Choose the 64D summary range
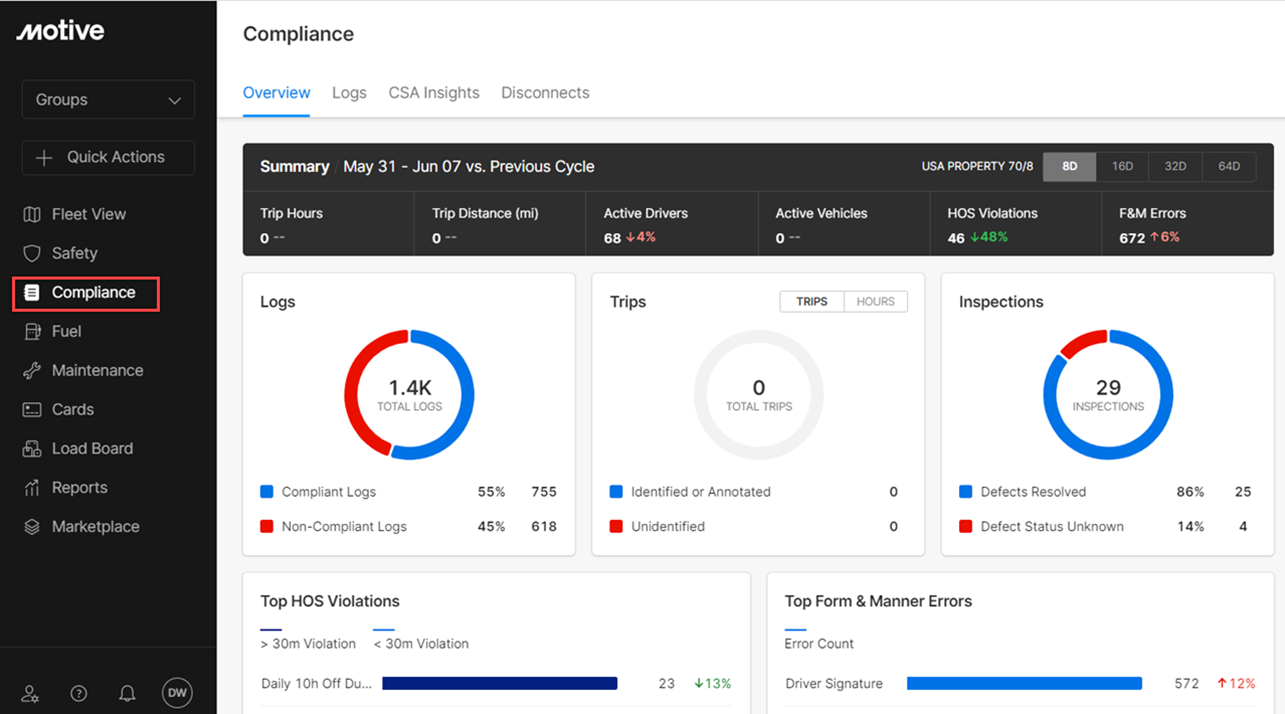The image size is (1285, 714). (x=1228, y=167)
